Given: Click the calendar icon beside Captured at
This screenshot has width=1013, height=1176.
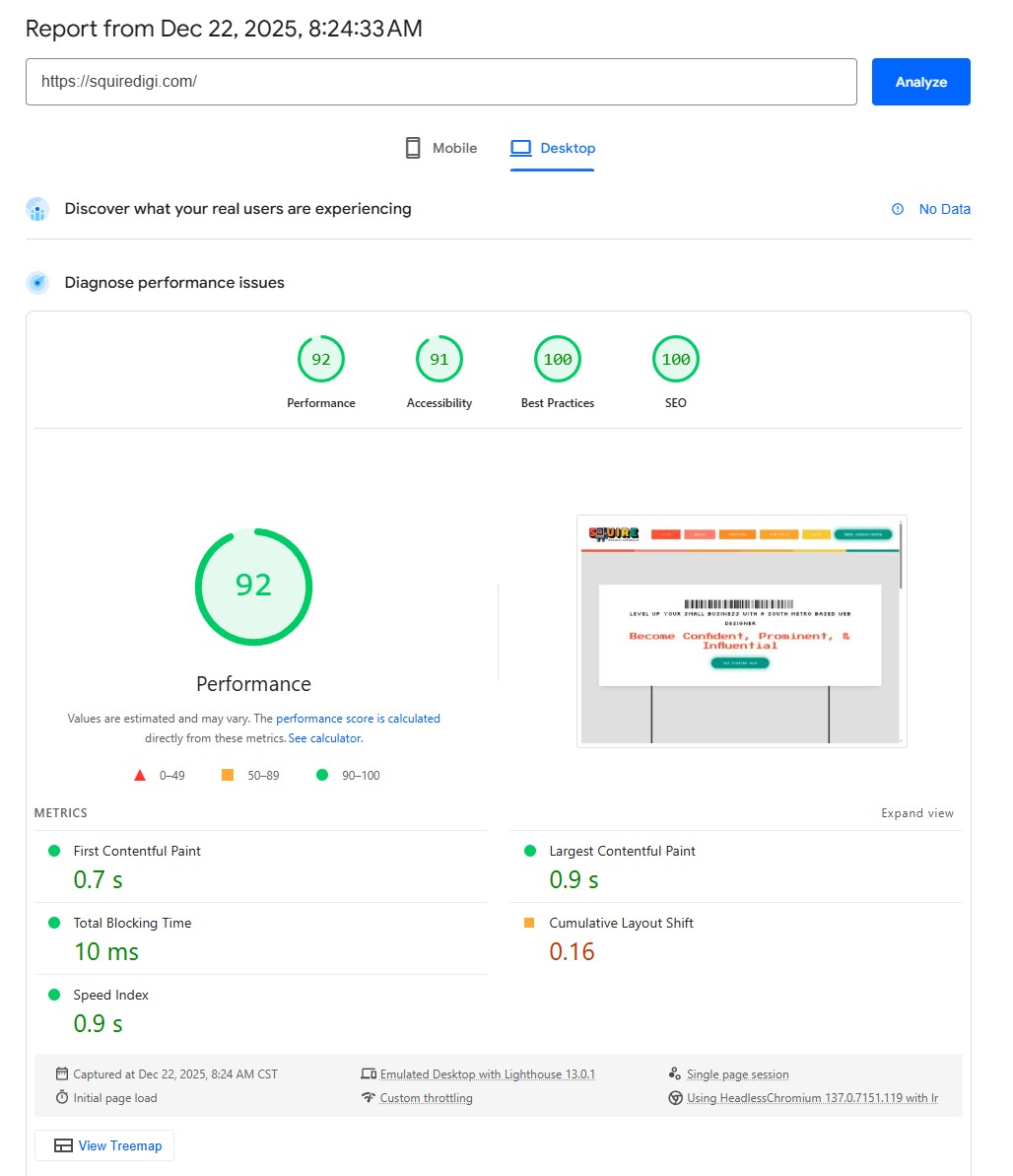Looking at the screenshot, I should (62, 1074).
